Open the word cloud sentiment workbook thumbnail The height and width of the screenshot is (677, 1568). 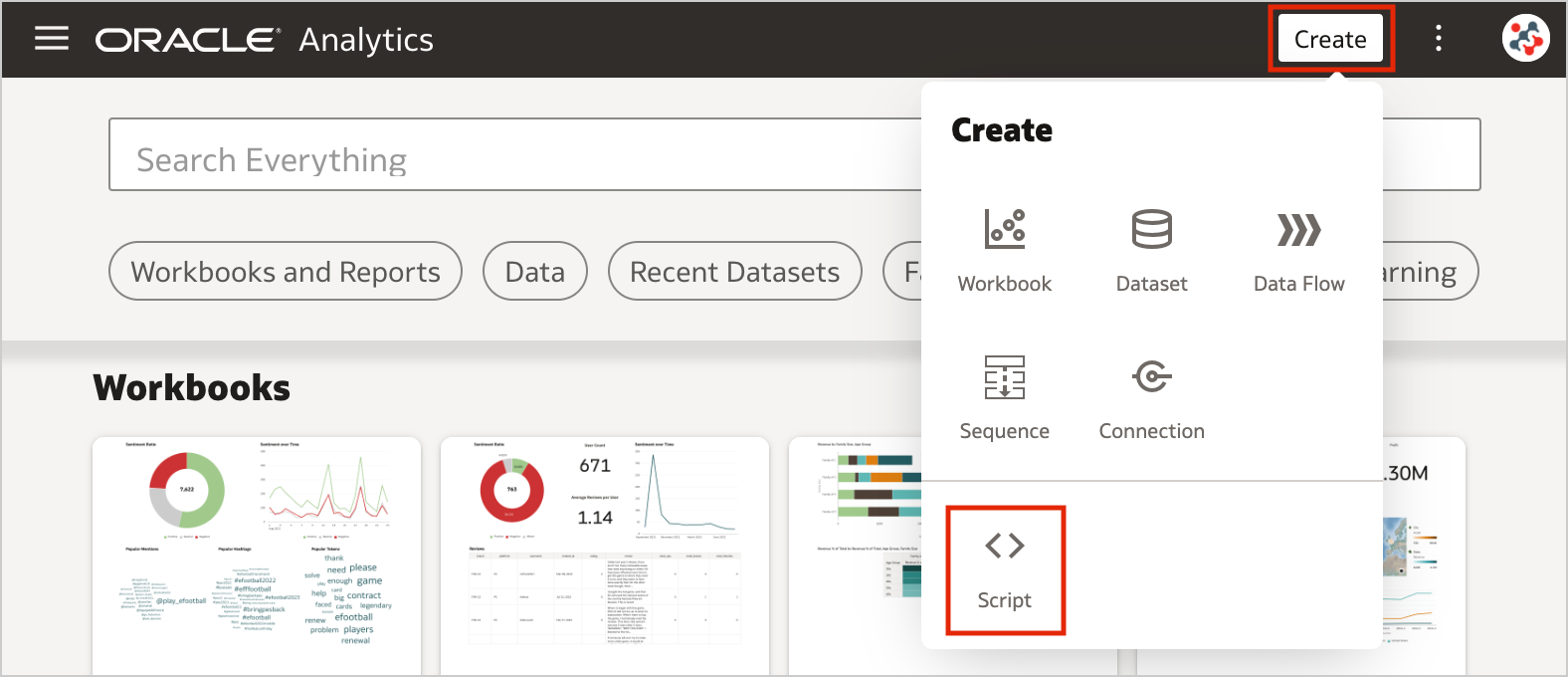(x=257, y=556)
